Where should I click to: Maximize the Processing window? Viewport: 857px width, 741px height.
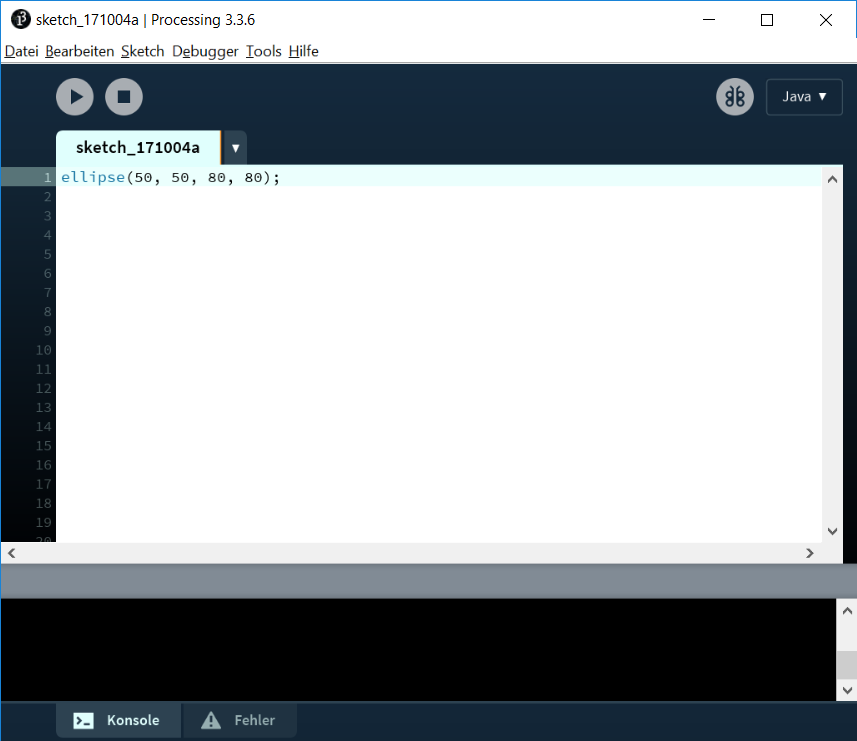[x=767, y=20]
